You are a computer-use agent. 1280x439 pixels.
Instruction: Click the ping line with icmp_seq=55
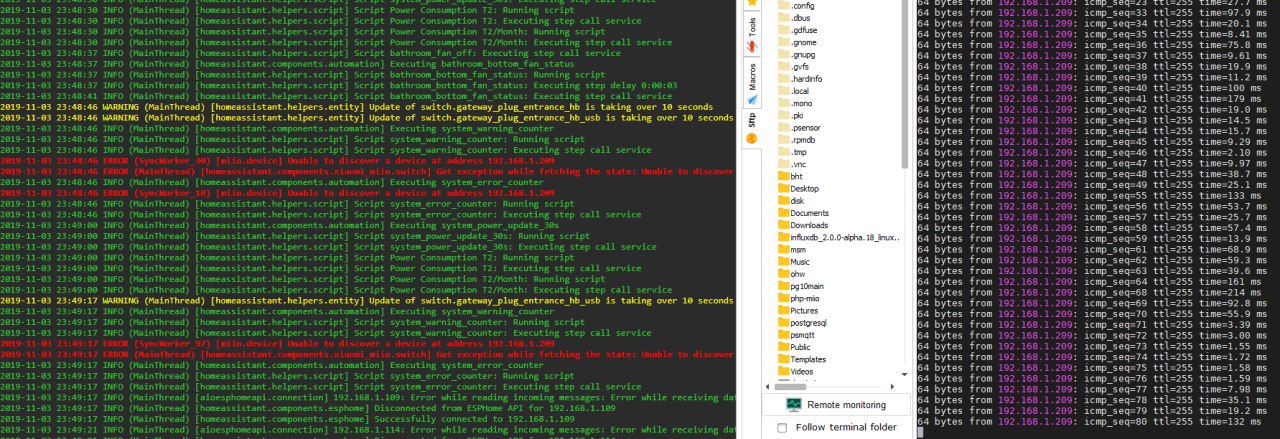[1091, 196]
